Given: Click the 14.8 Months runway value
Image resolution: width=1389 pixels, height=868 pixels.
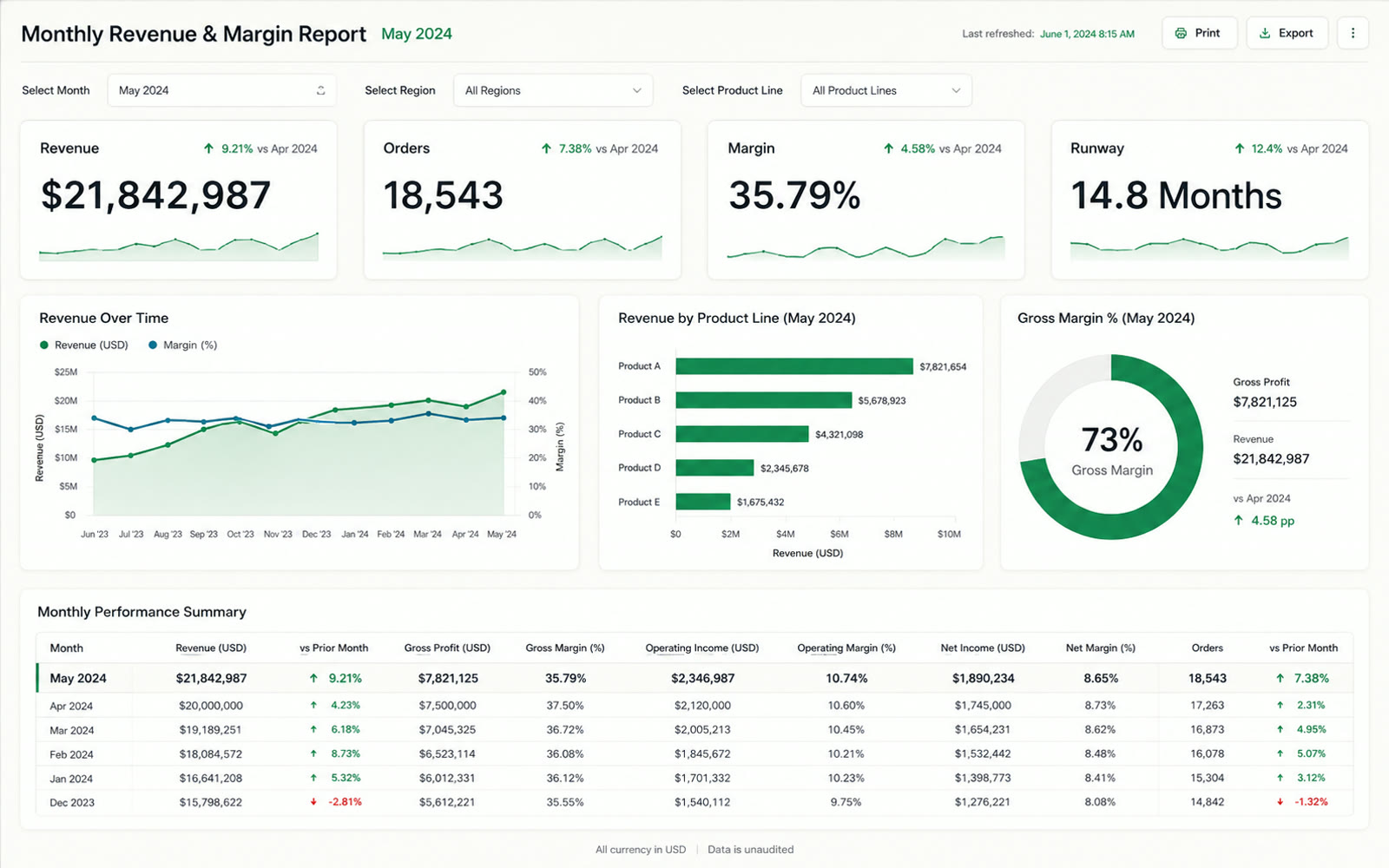Looking at the screenshot, I should click(1176, 195).
